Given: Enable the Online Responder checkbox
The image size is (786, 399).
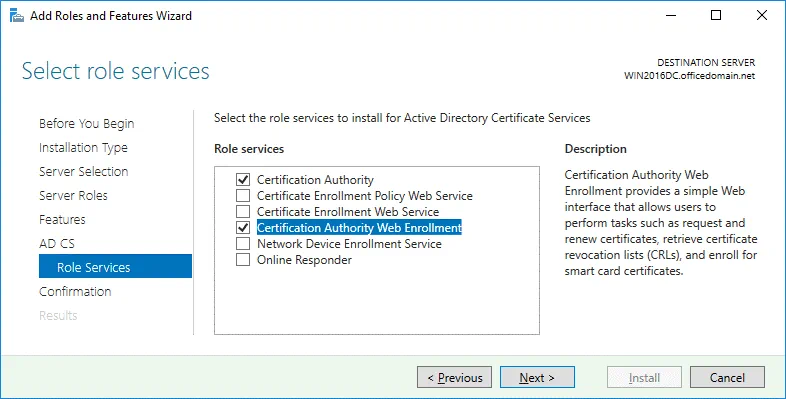Looking at the screenshot, I should [243, 260].
